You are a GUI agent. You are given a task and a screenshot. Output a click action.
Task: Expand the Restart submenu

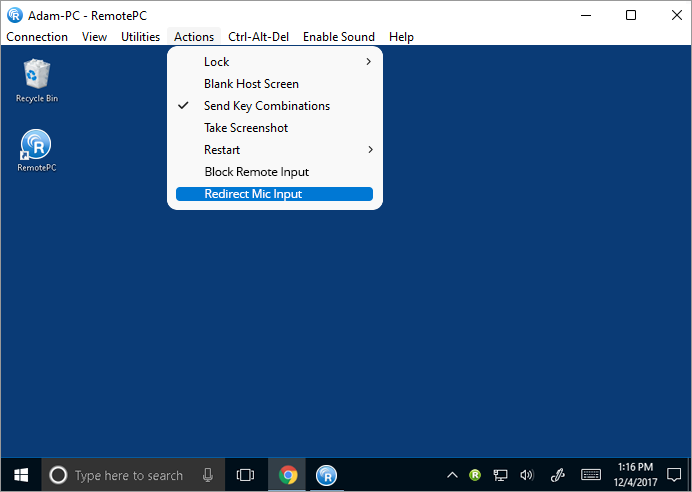coord(275,150)
